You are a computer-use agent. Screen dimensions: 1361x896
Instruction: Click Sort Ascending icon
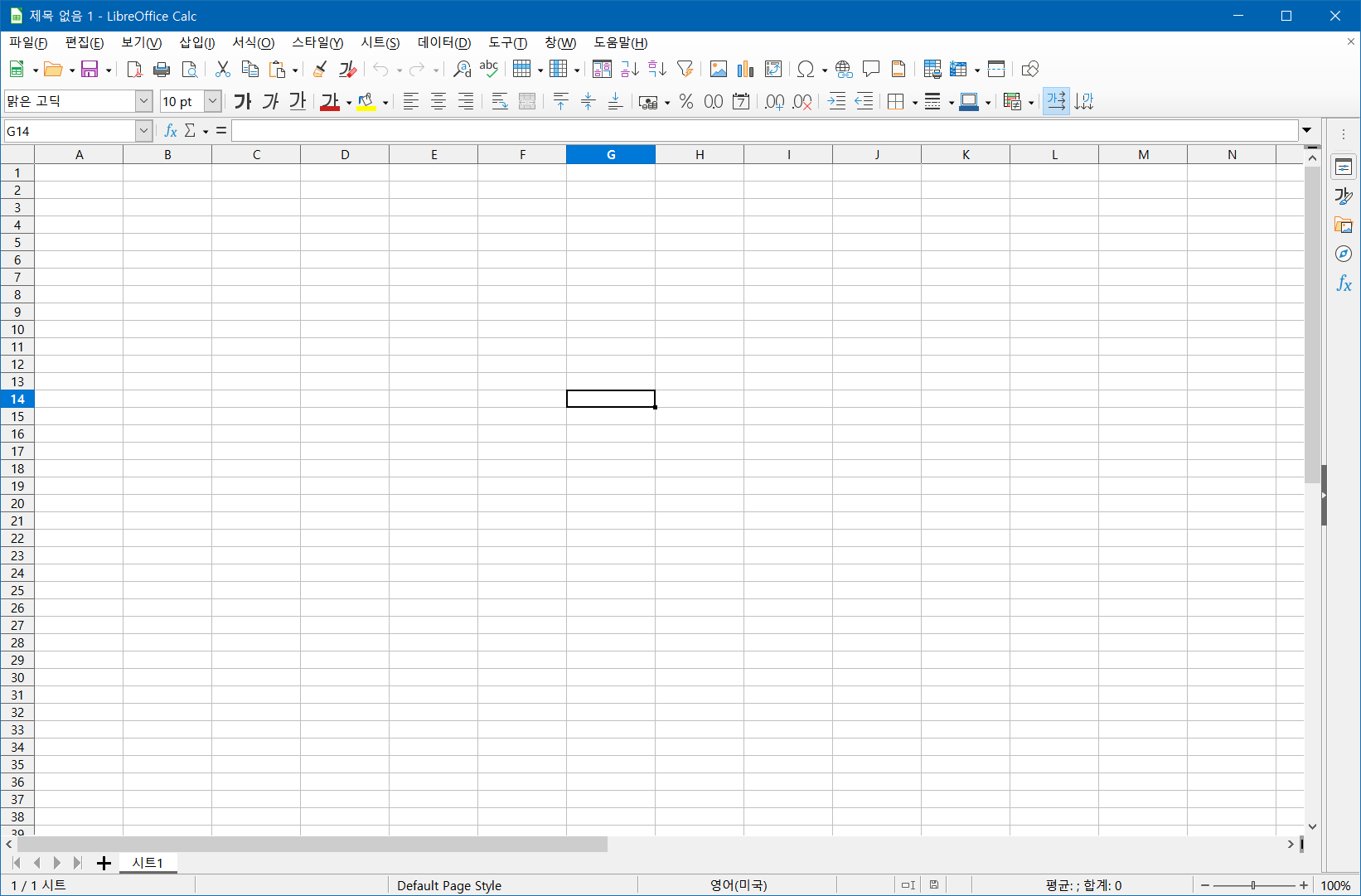(x=630, y=69)
